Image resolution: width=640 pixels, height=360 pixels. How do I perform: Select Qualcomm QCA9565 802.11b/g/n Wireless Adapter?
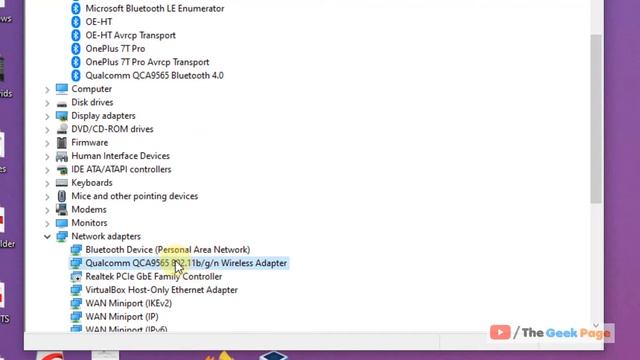point(186,263)
